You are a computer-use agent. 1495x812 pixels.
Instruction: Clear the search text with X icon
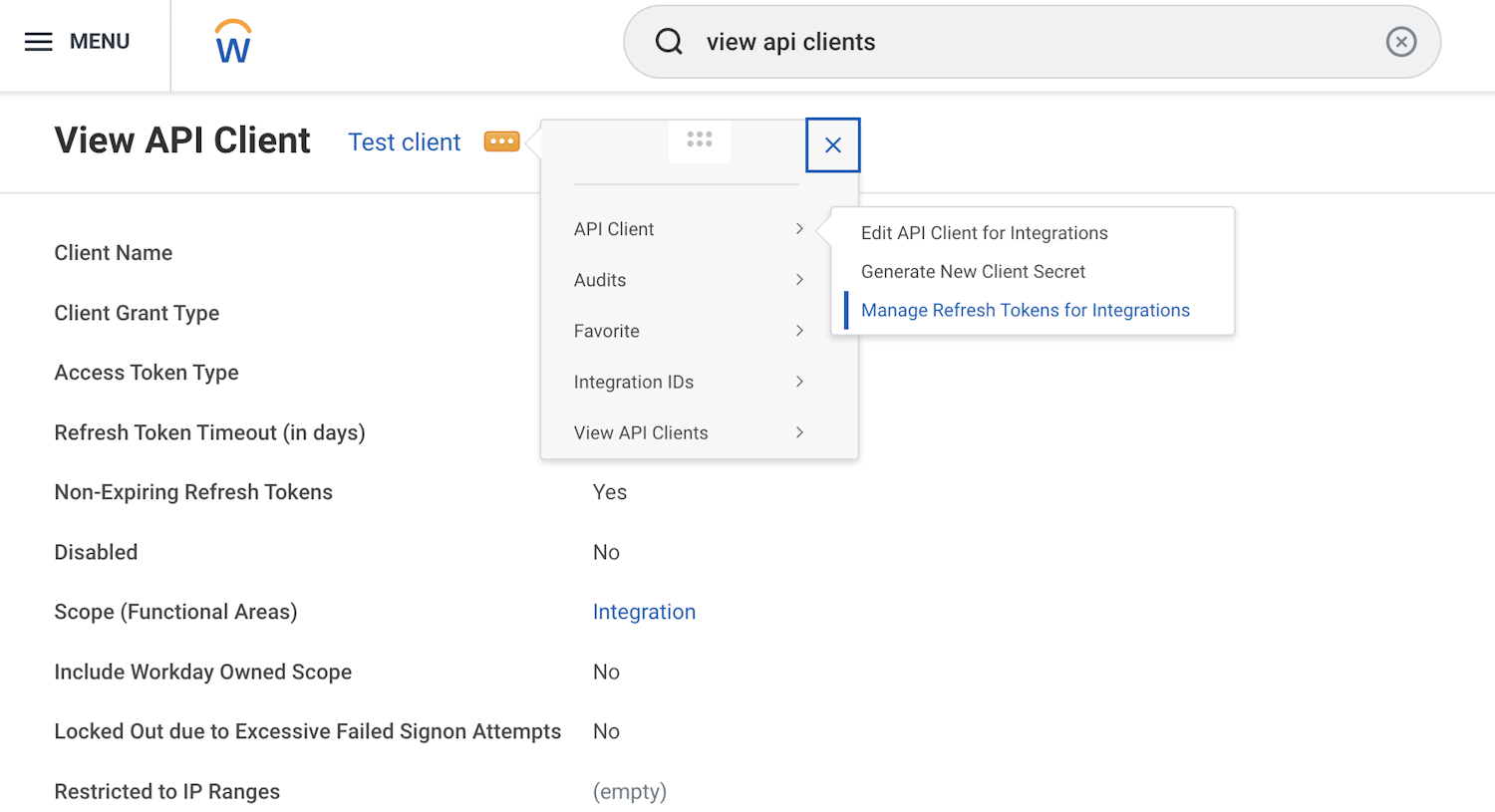pos(1400,42)
